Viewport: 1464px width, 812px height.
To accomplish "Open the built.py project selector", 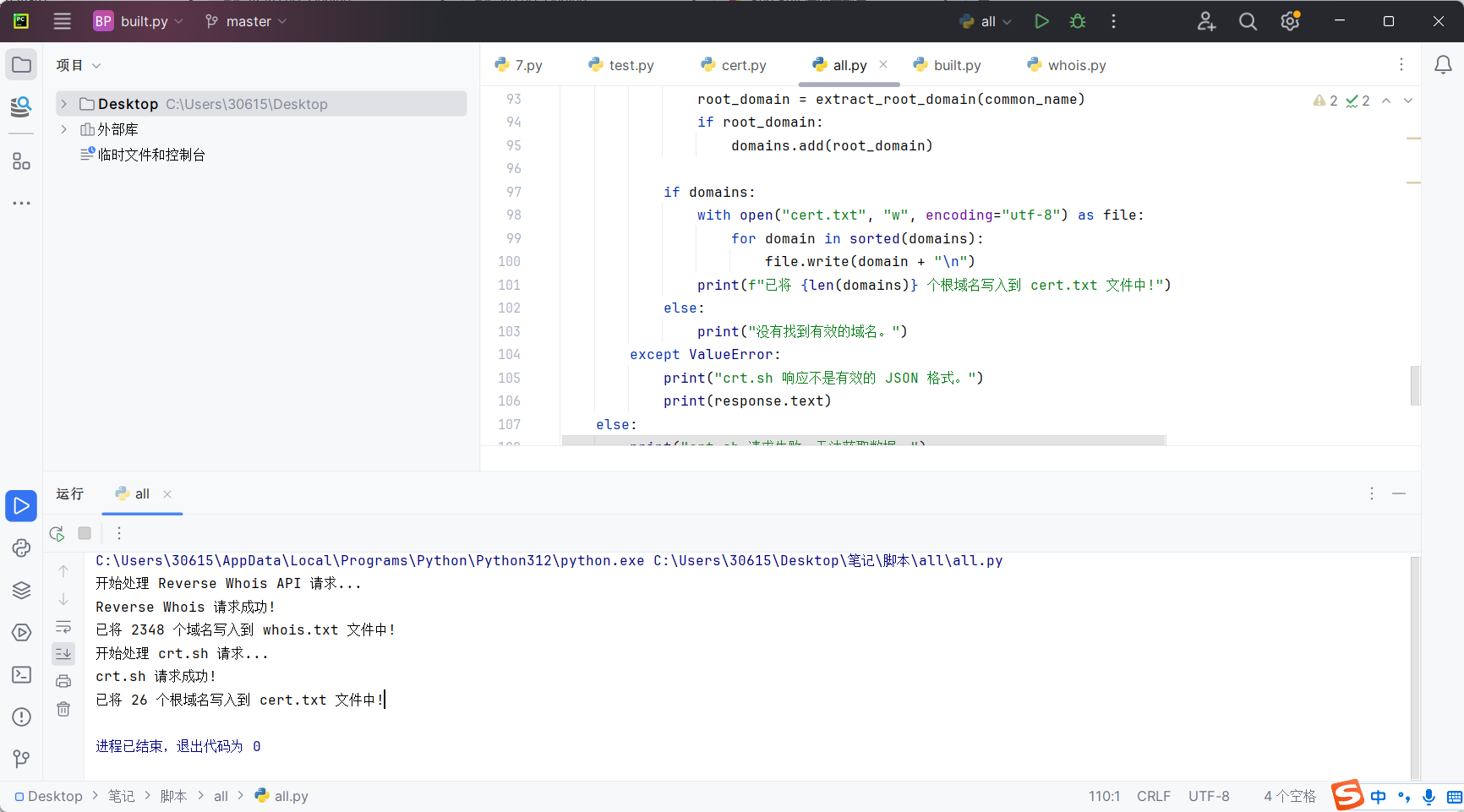I will tap(138, 21).
